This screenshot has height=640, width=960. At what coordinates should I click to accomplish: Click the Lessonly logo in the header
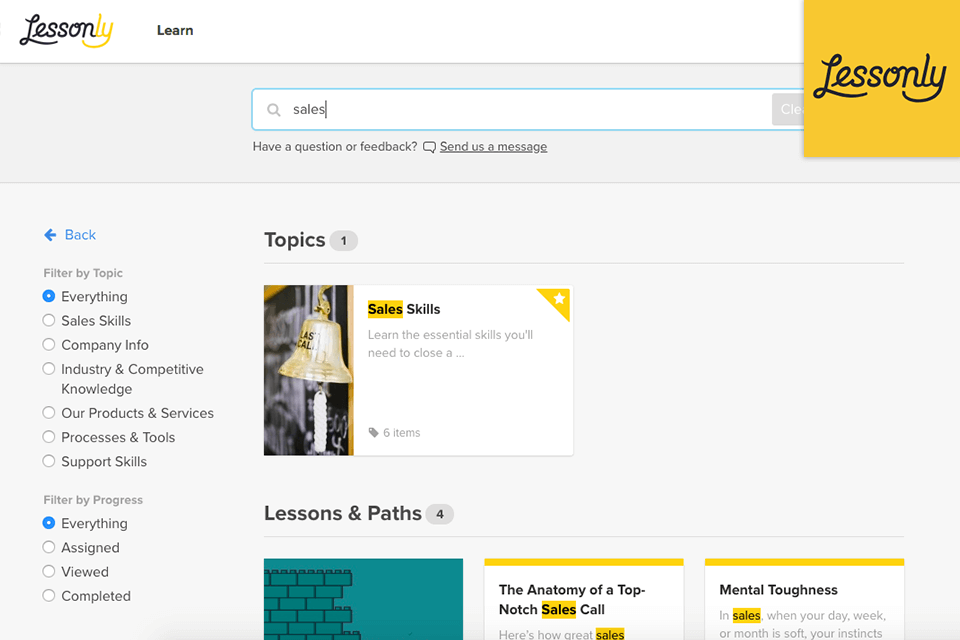click(66, 30)
